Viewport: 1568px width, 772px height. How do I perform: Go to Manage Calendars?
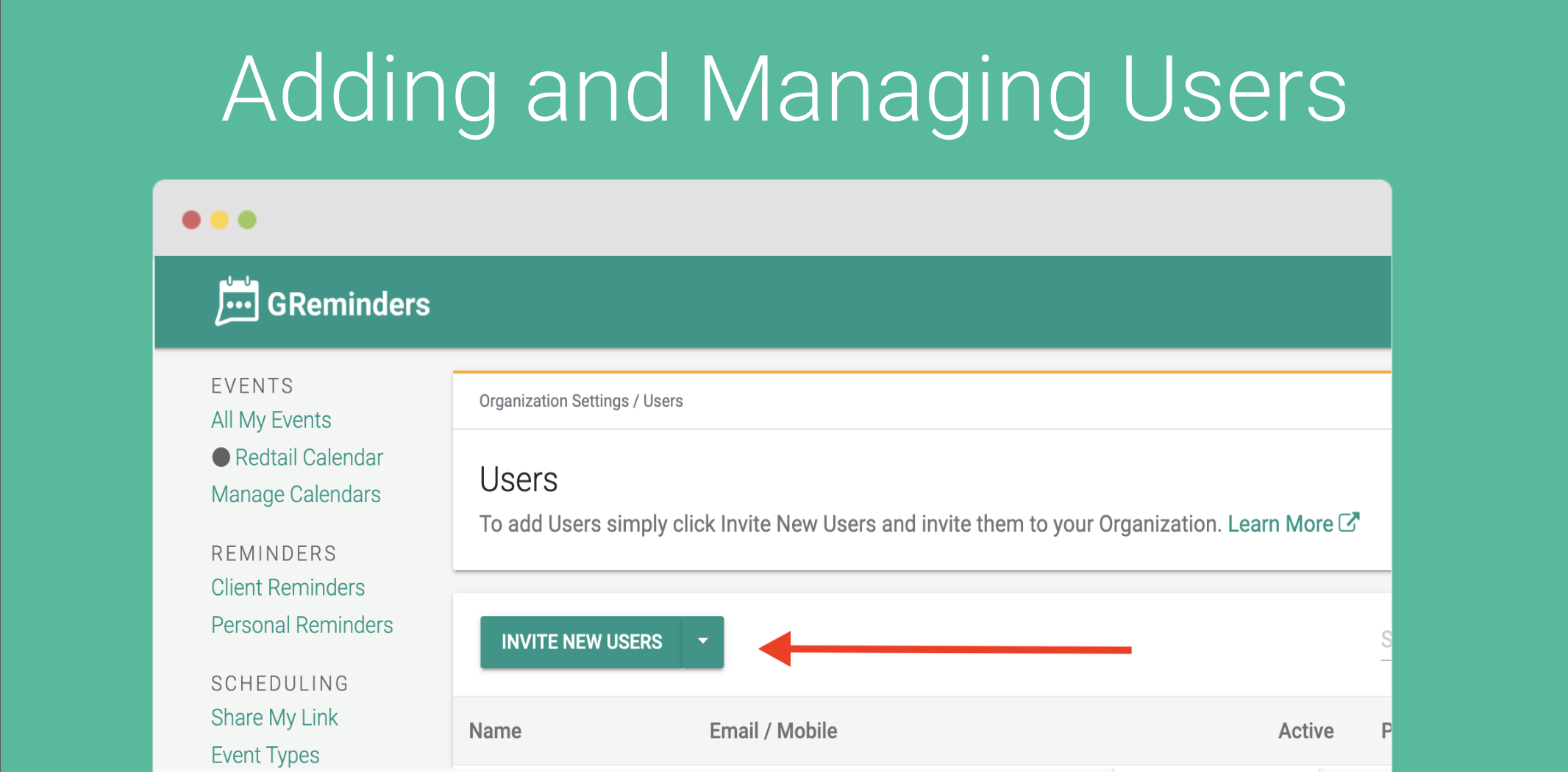(x=296, y=494)
